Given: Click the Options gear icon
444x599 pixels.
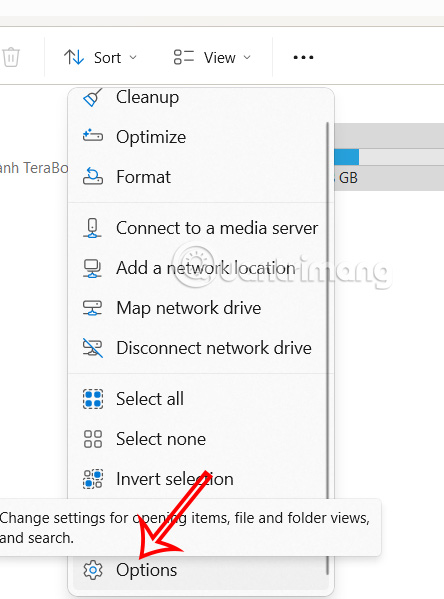Looking at the screenshot, I should pyautogui.click(x=92, y=570).
